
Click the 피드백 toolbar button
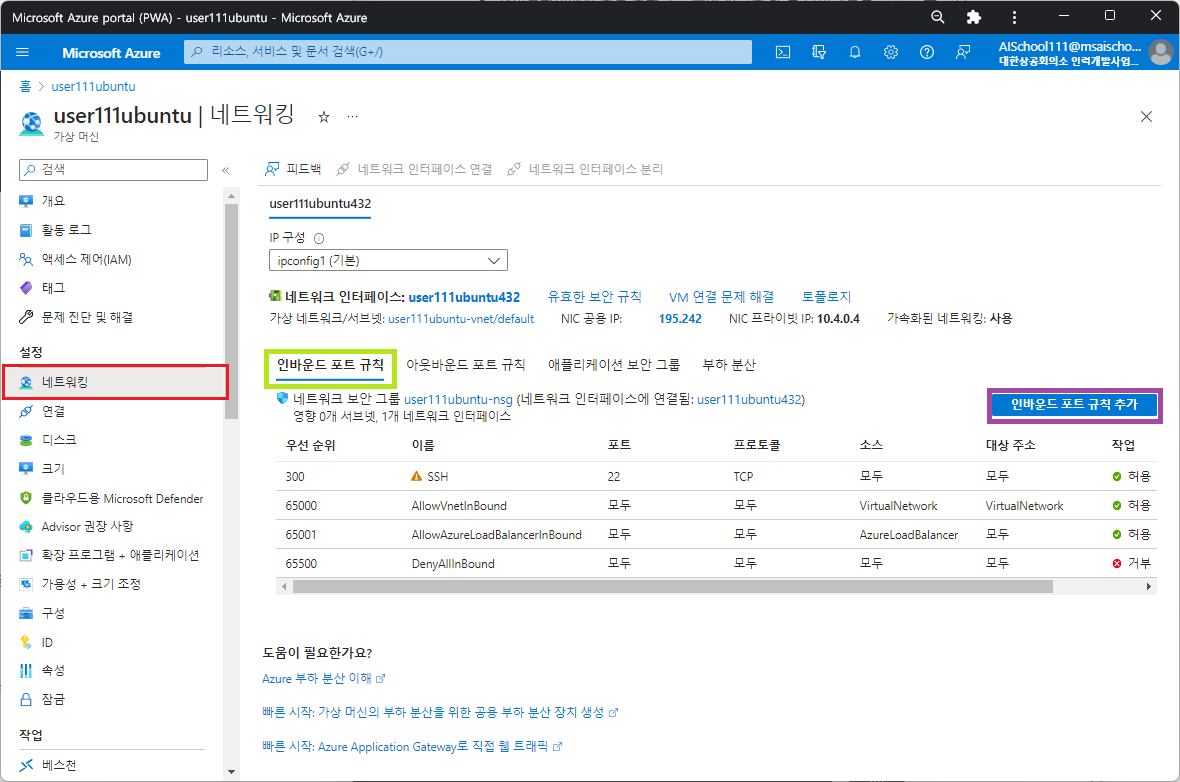pyautogui.click(x=293, y=169)
